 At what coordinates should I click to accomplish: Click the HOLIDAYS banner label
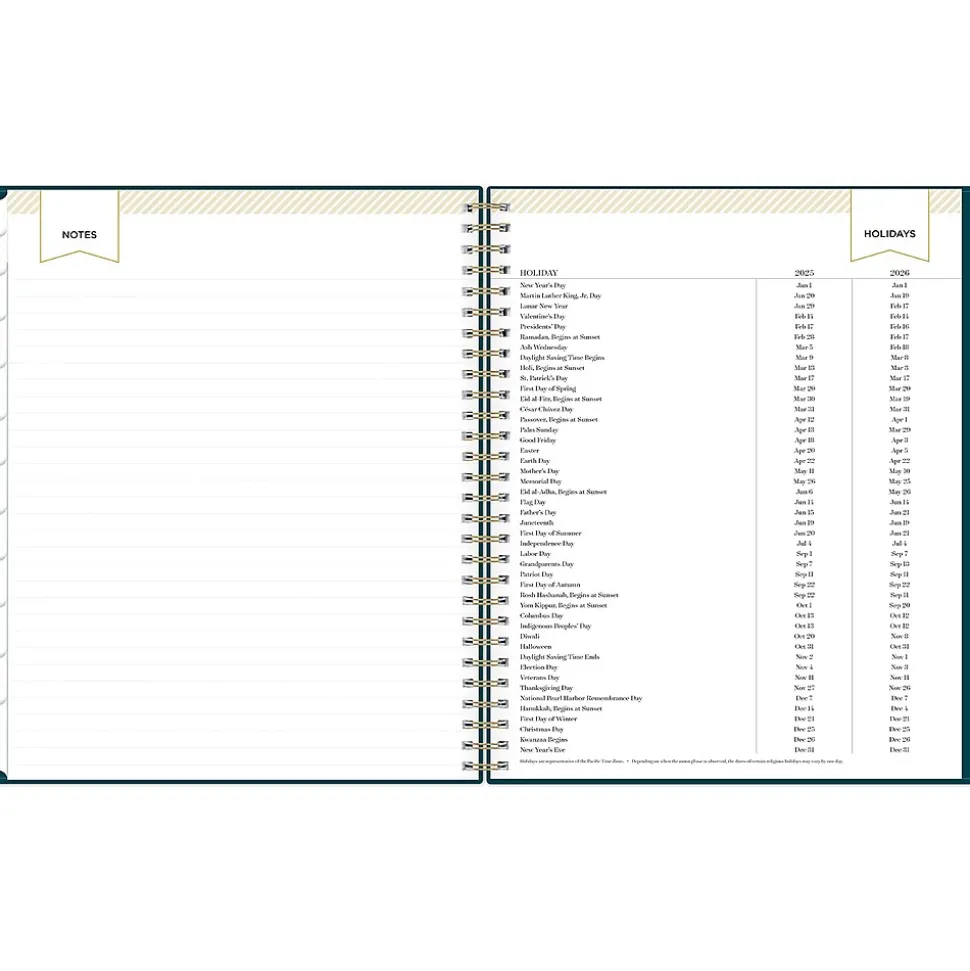pyautogui.click(x=889, y=234)
